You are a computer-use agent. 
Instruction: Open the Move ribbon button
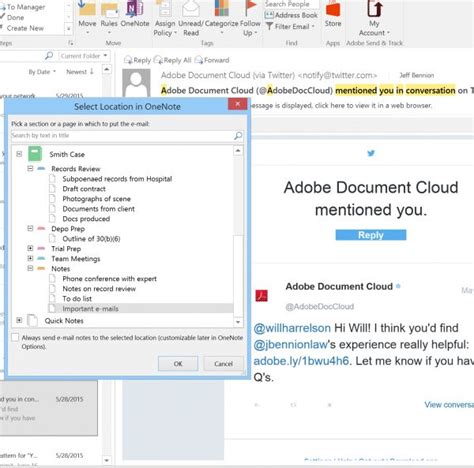(87, 17)
